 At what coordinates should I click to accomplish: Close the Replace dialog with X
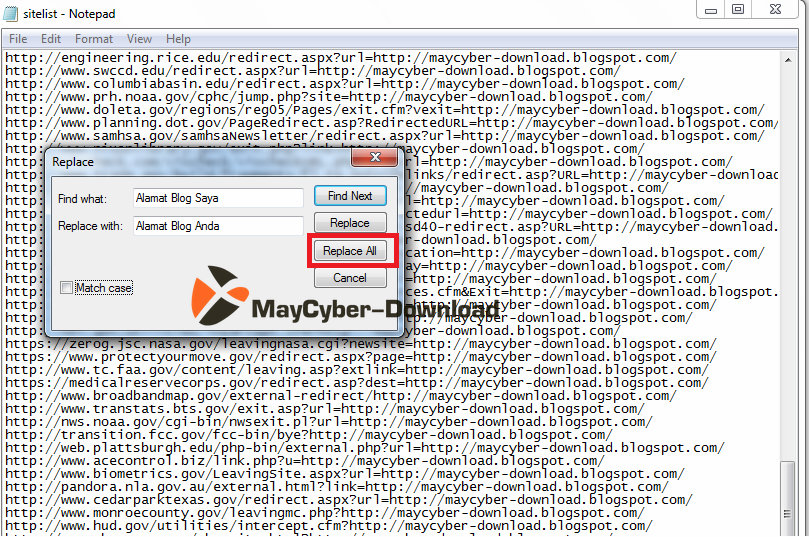375,157
